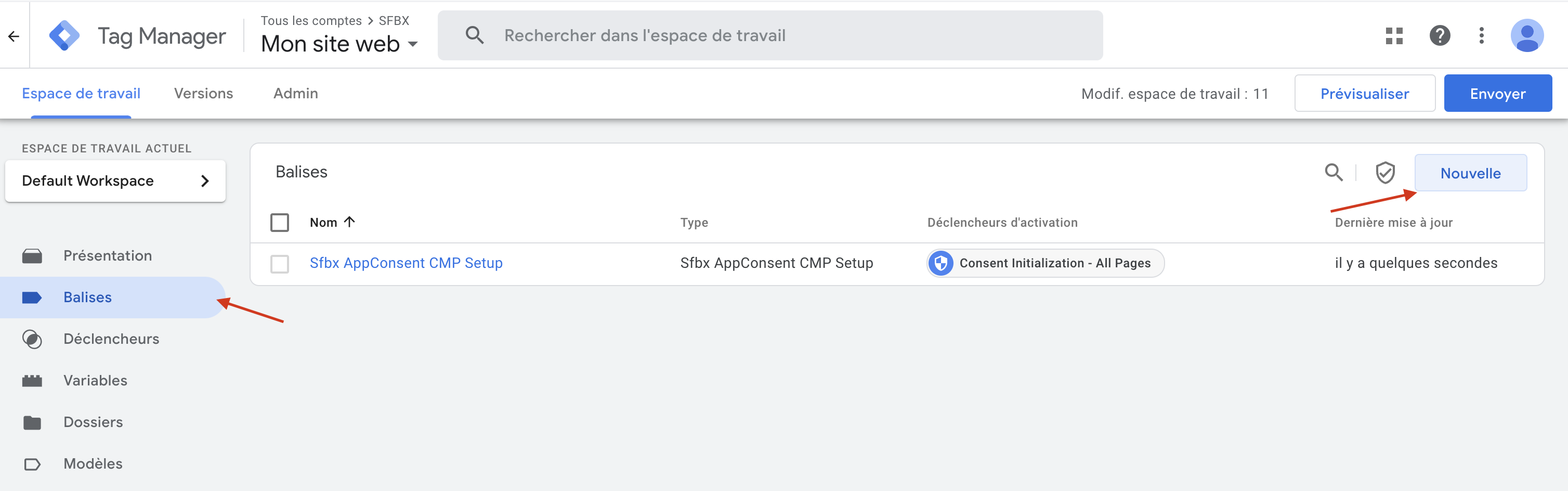Open the Sfbx AppConsent CMP Setup tag

click(406, 263)
